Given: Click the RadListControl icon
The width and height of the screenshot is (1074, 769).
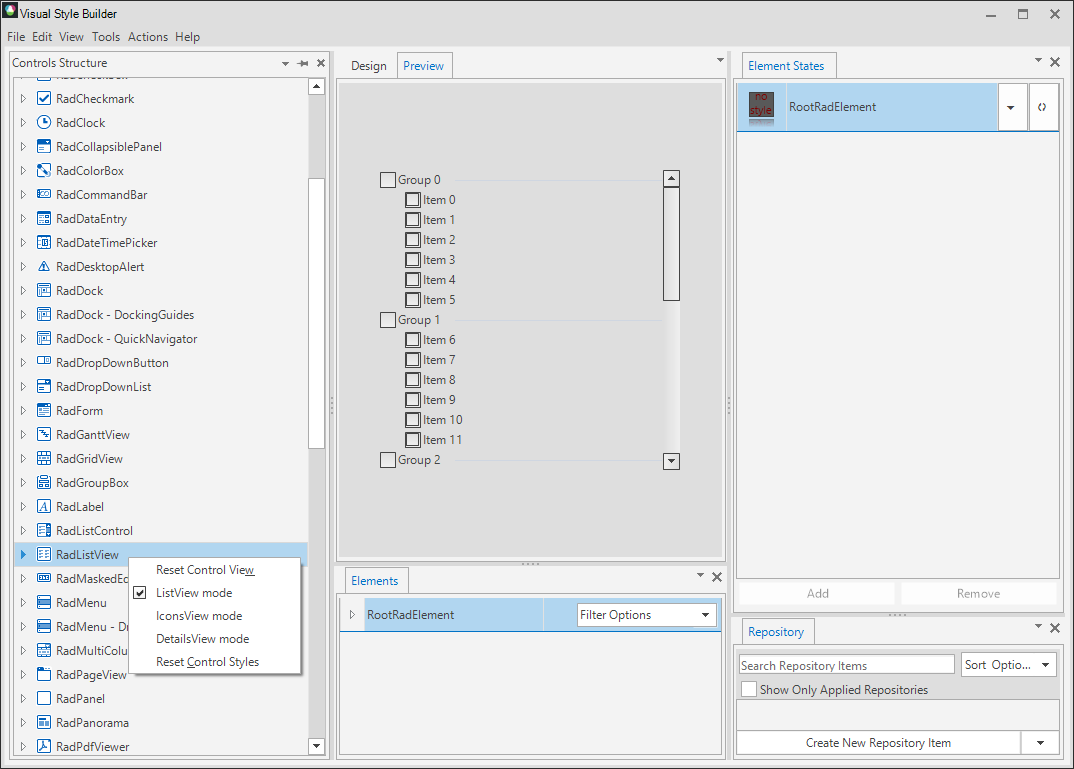Looking at the screenshot, I should coord(44,530).
